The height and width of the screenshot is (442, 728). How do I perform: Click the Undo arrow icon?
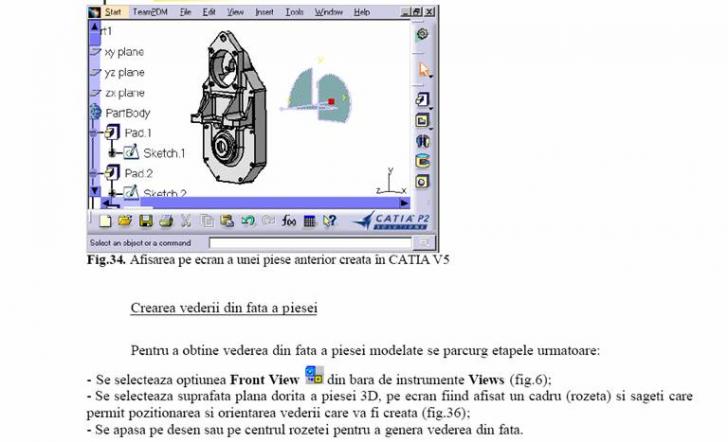click(x=246, y=220)
